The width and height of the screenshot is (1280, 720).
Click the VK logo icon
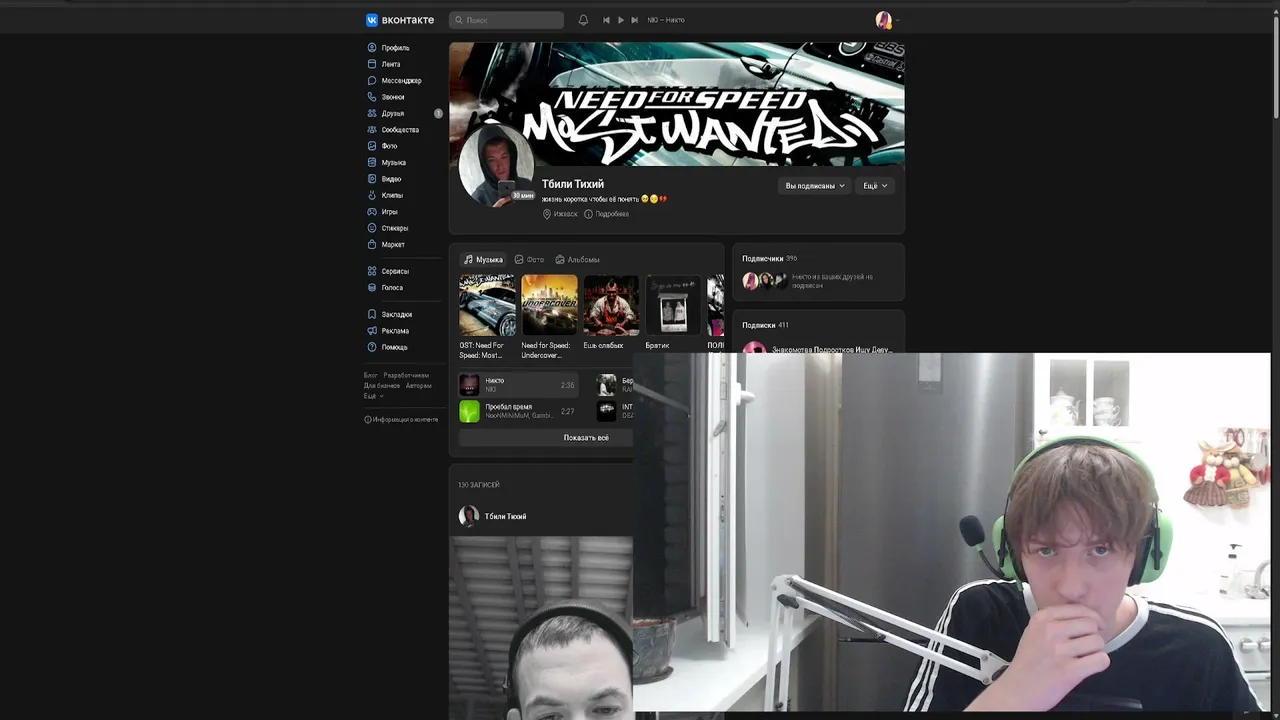pos(372,20)
